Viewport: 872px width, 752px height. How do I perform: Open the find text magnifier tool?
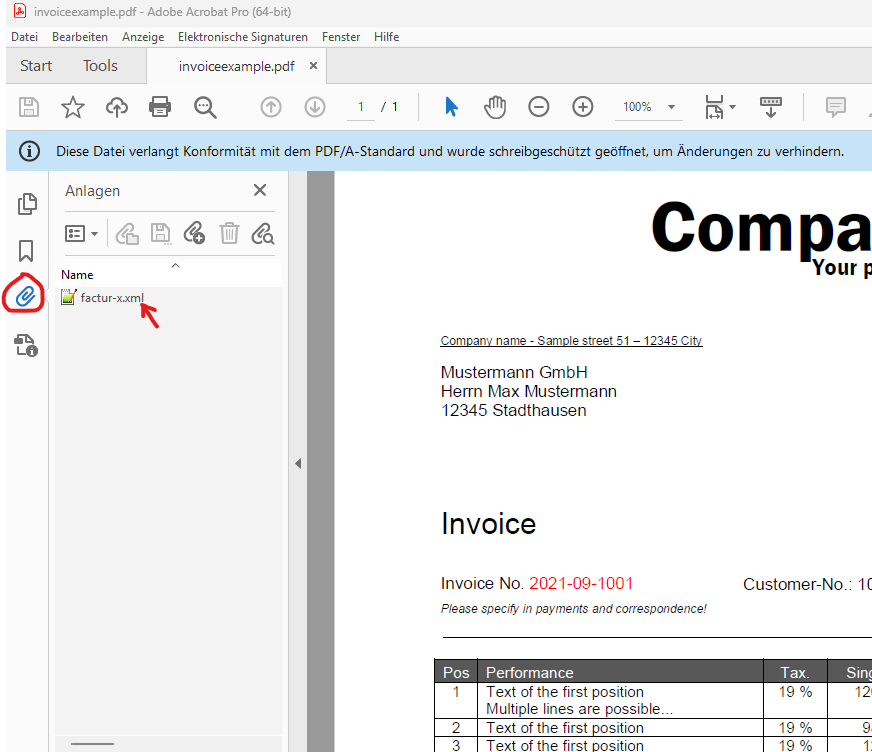tap(205, 107)
